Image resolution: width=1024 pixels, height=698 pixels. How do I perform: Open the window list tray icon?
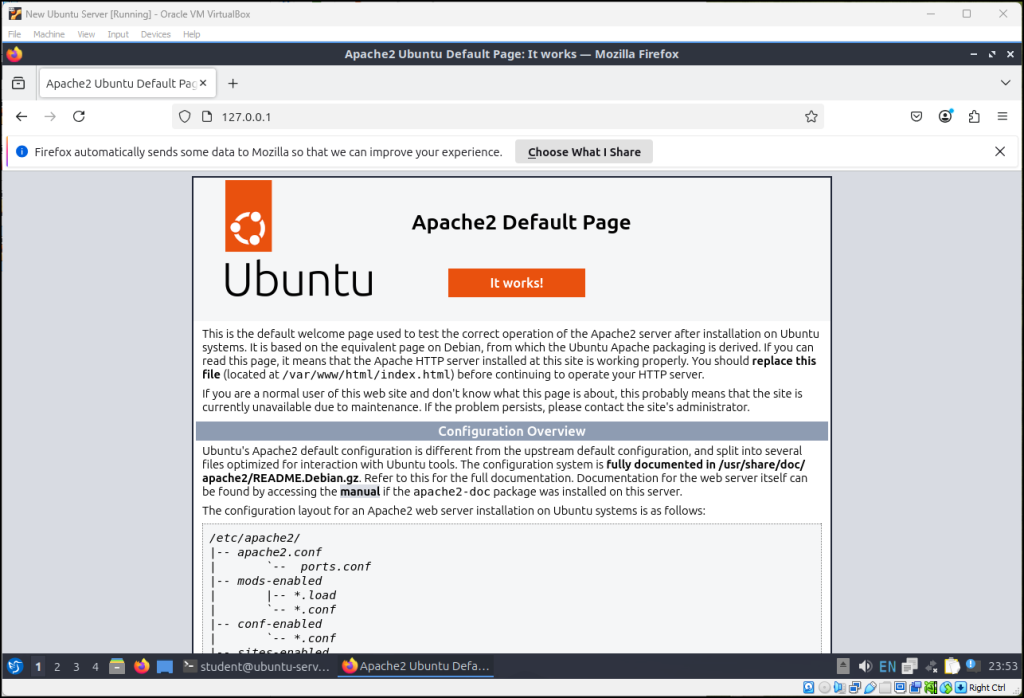[910, 666]
